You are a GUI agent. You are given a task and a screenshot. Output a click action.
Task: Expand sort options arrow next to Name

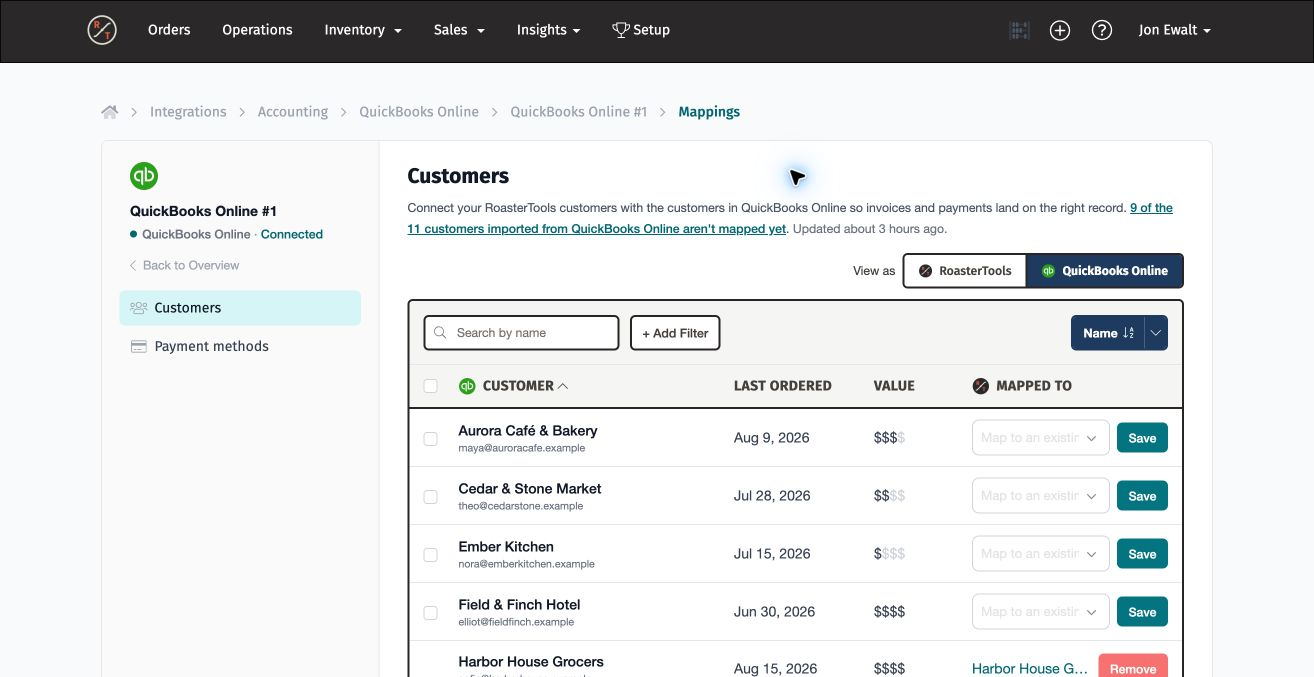click(x=1156, y=333)
